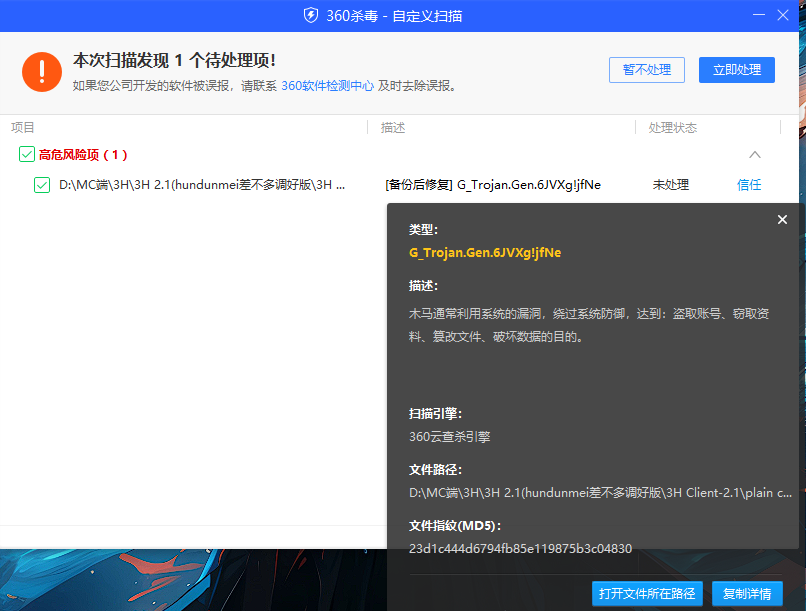Click the 项目 column header

coord(23,127)
